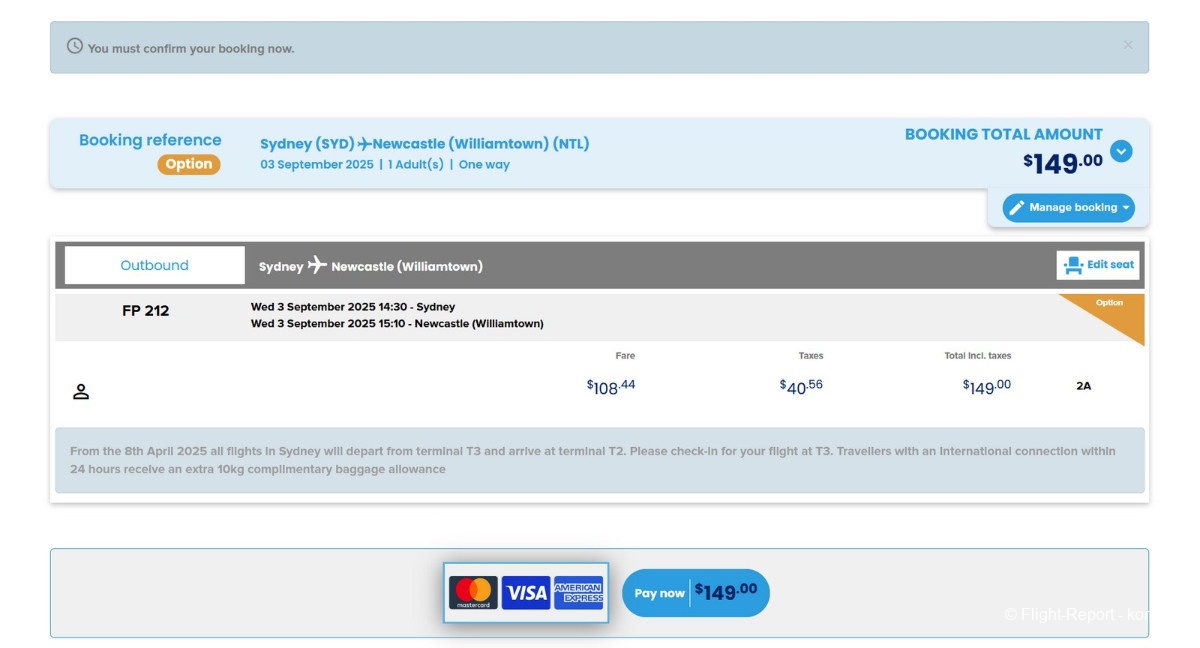Click flight number FP 212
Image resolution: width=1200 pixels, height=648 pixels.
[146, 311]
